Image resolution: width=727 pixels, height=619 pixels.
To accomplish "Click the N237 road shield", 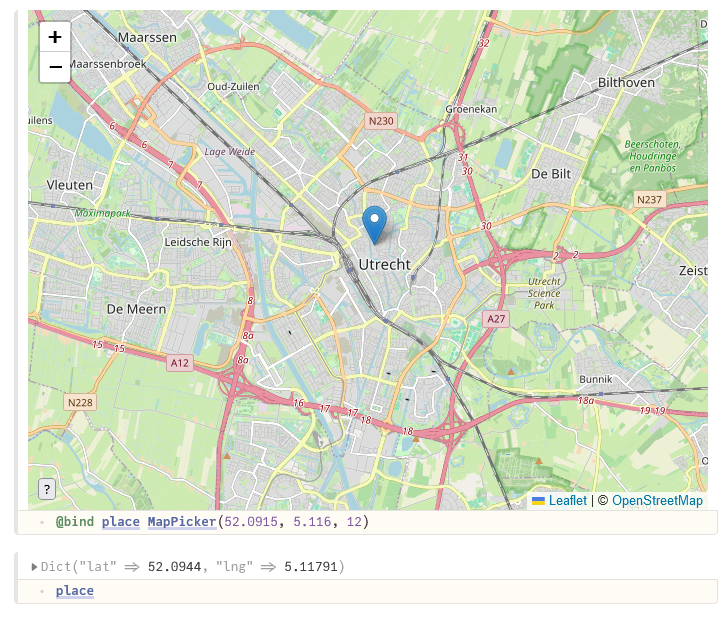I will (x=649, y=199).
